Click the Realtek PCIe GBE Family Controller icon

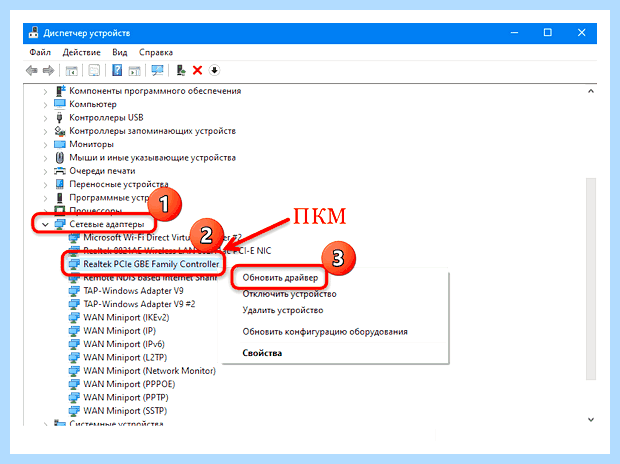[x=74, y=264]
